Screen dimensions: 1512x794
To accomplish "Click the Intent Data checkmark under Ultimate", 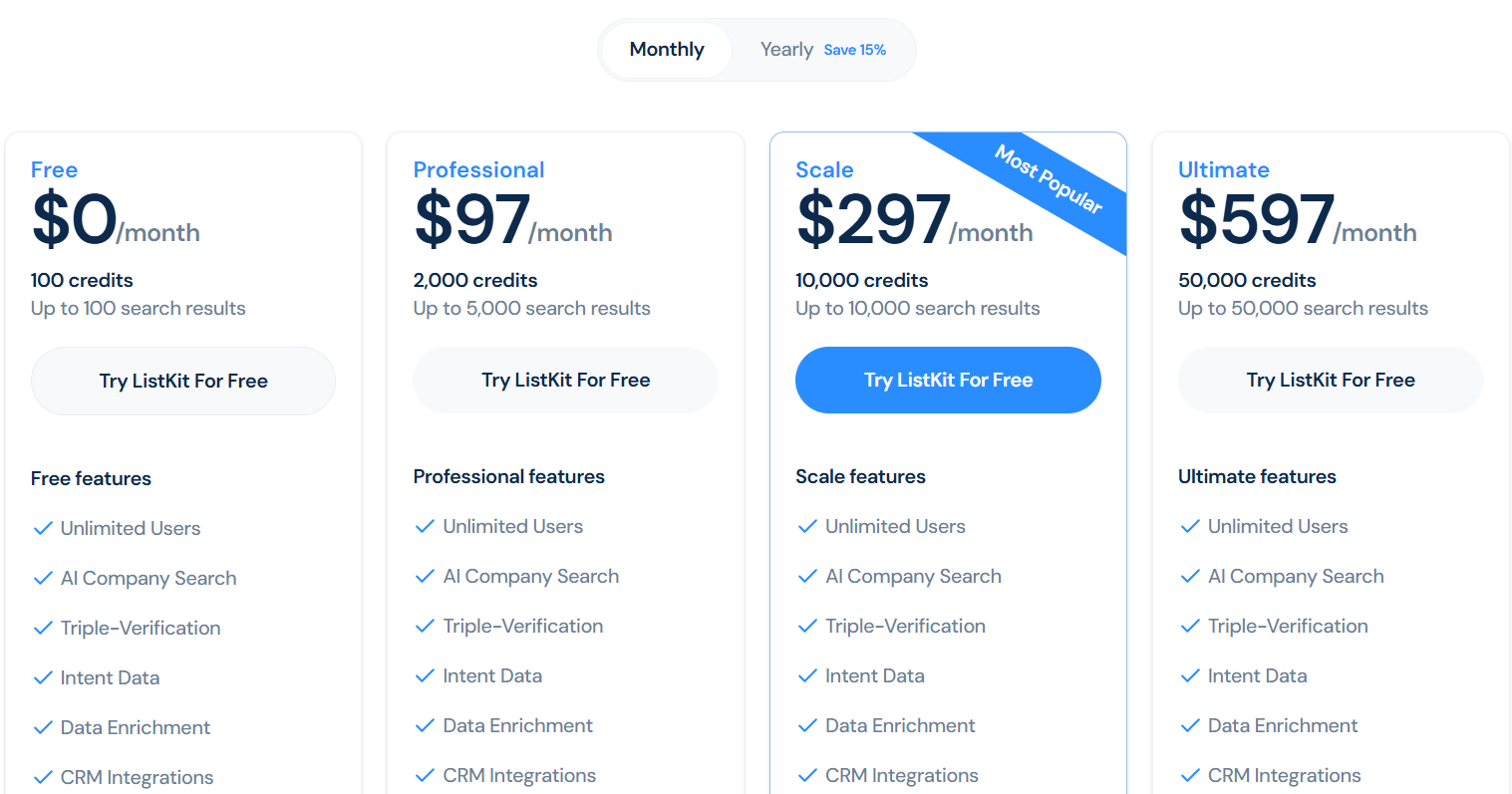I will (x=1190, y=675).
